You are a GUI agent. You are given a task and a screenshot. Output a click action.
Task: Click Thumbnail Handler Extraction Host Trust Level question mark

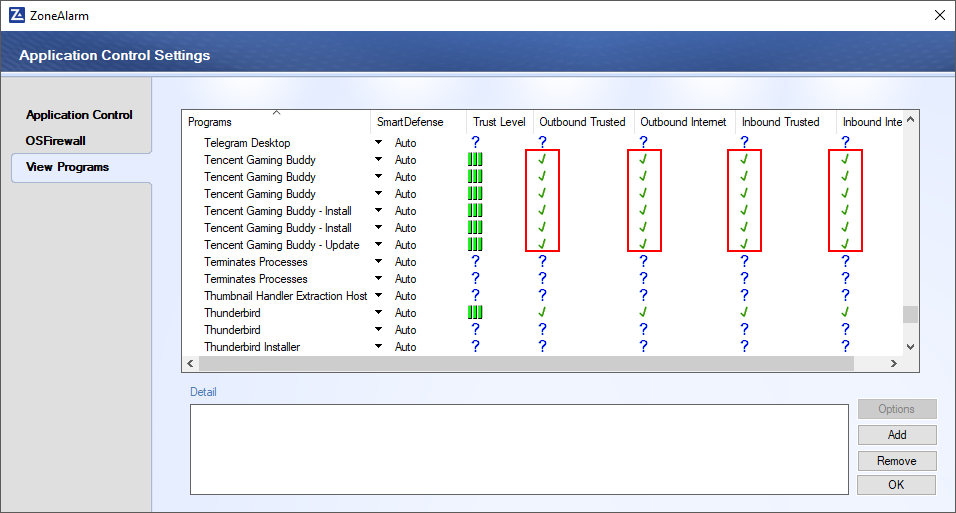(476, 295)
